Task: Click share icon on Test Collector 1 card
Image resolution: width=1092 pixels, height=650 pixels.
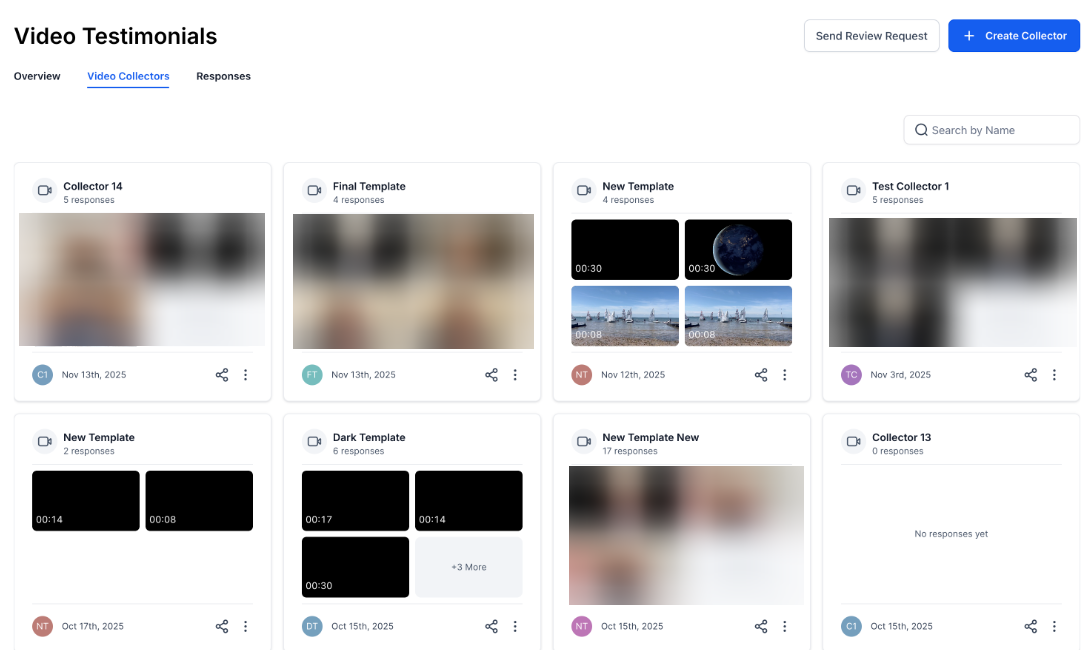Action: click(1030, 375)
